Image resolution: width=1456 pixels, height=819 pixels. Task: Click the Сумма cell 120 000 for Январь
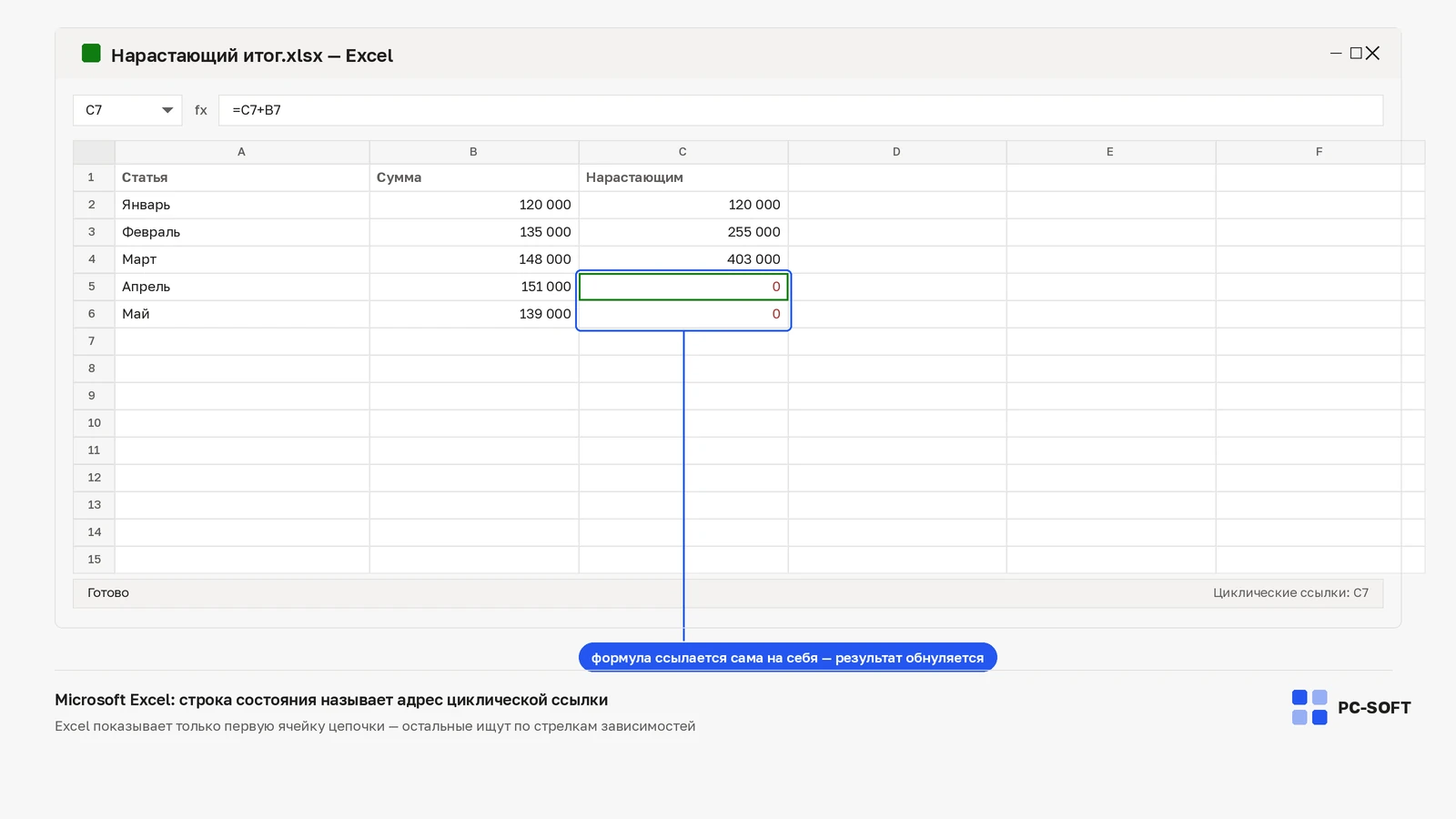coord(474,205)
